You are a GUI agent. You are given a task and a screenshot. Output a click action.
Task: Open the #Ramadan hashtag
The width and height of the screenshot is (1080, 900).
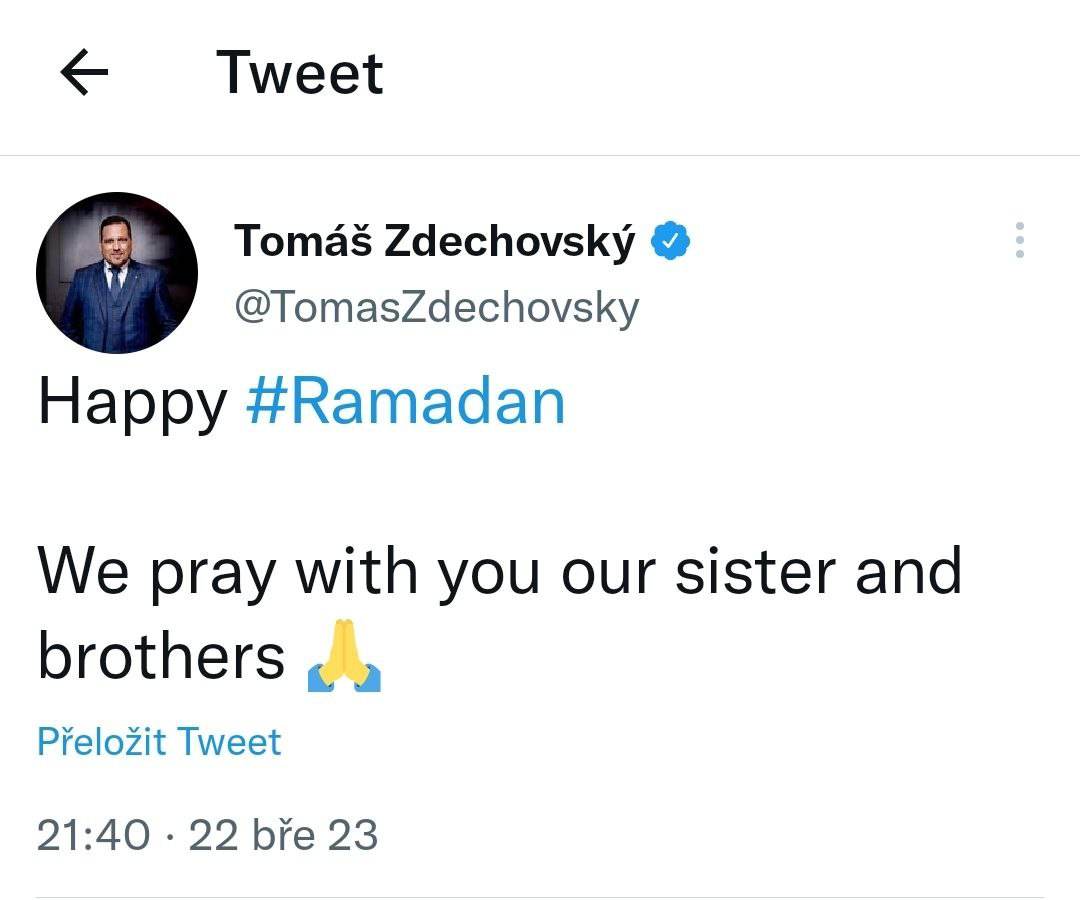click(406, 401)
